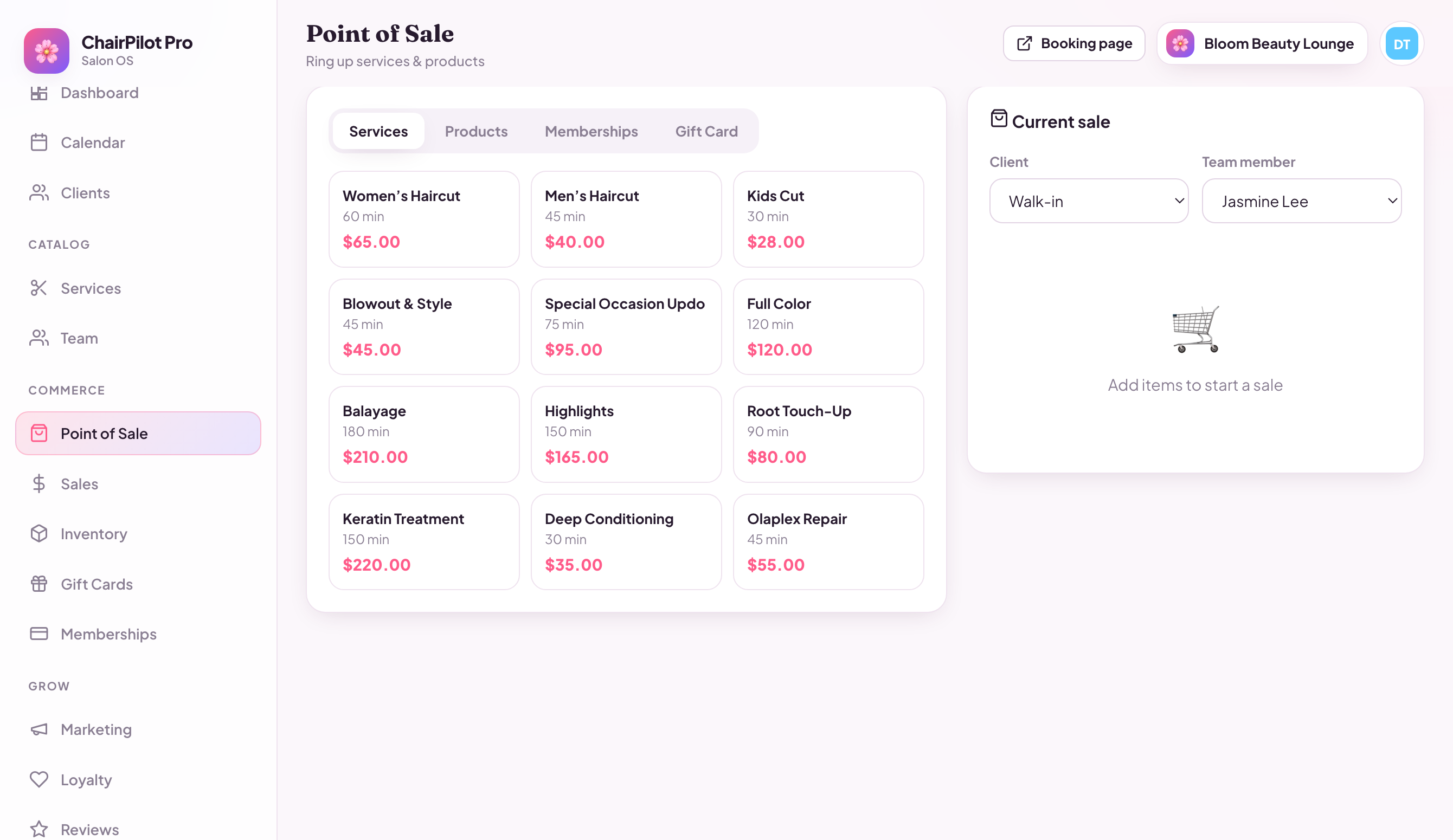This screenshot has height=840, width=1453.
Task: Click the card icon for Memberships
Action: 38,634
